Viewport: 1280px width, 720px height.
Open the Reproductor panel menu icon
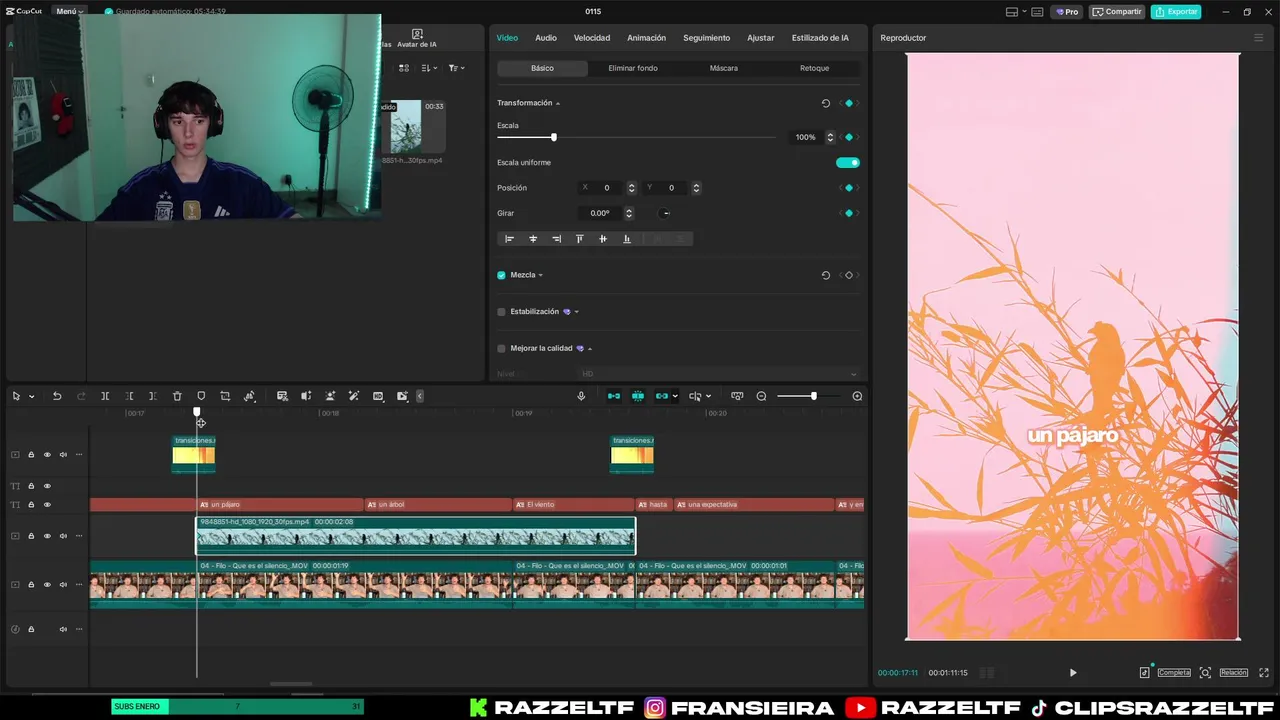[1258, 38]
